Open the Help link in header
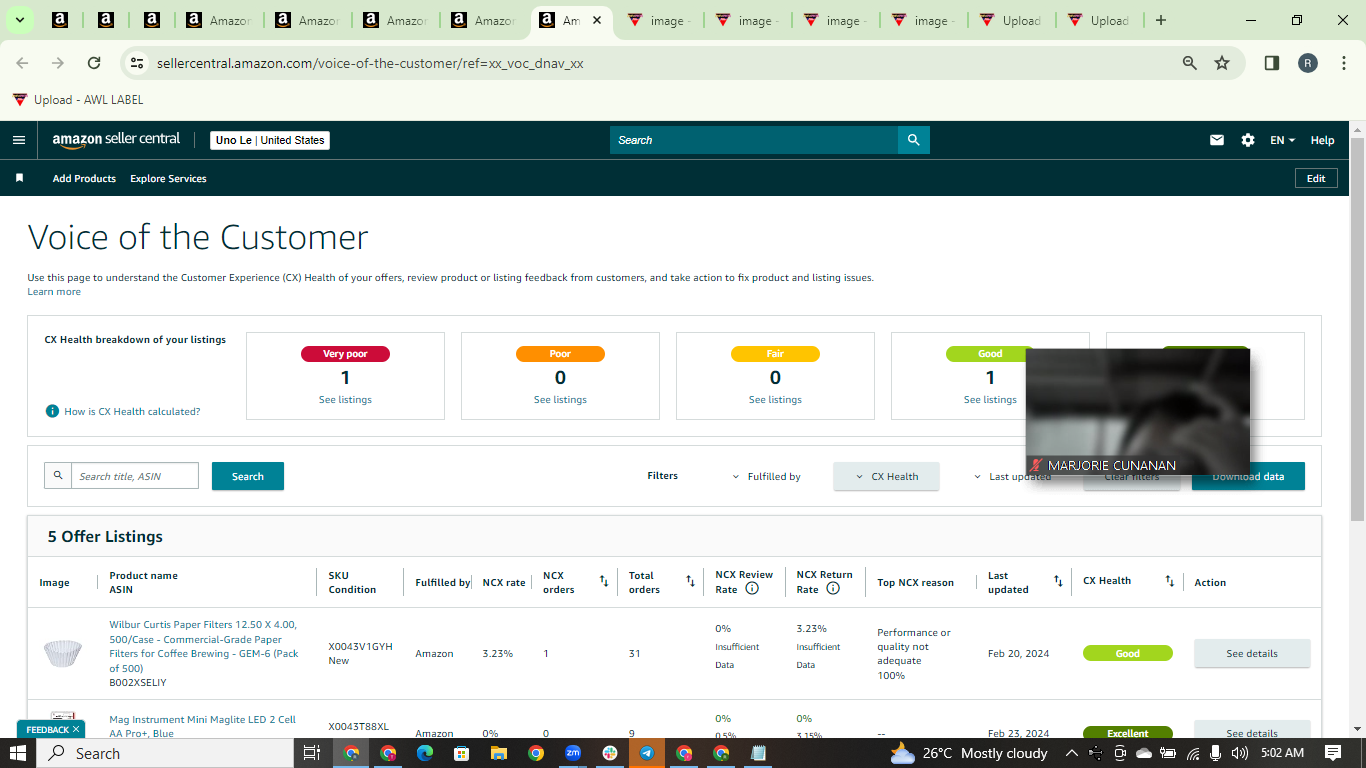Viewport: 1366px width, 768px height. coord(1322,140)
